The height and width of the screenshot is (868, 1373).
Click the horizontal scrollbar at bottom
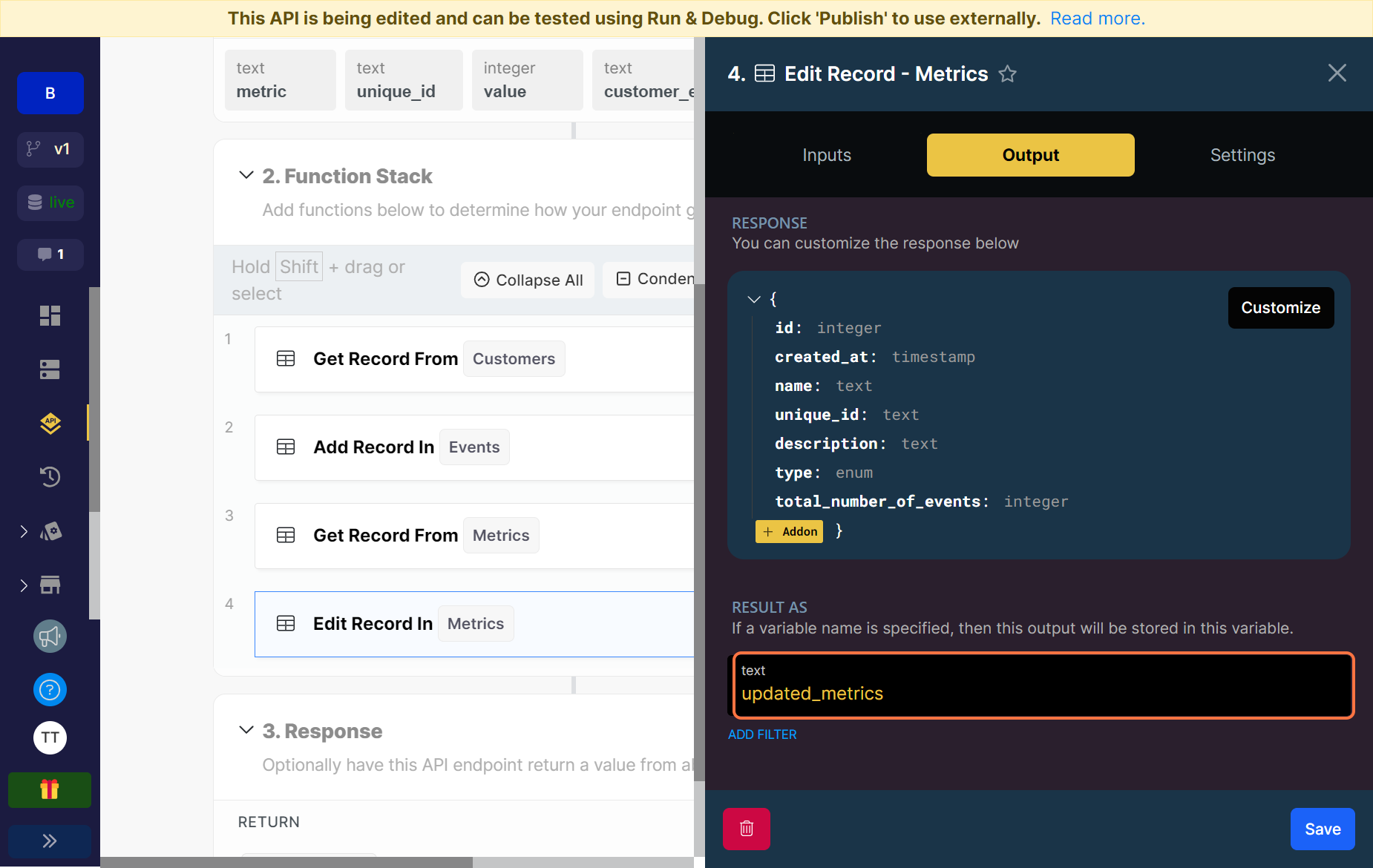click(286, 862)
